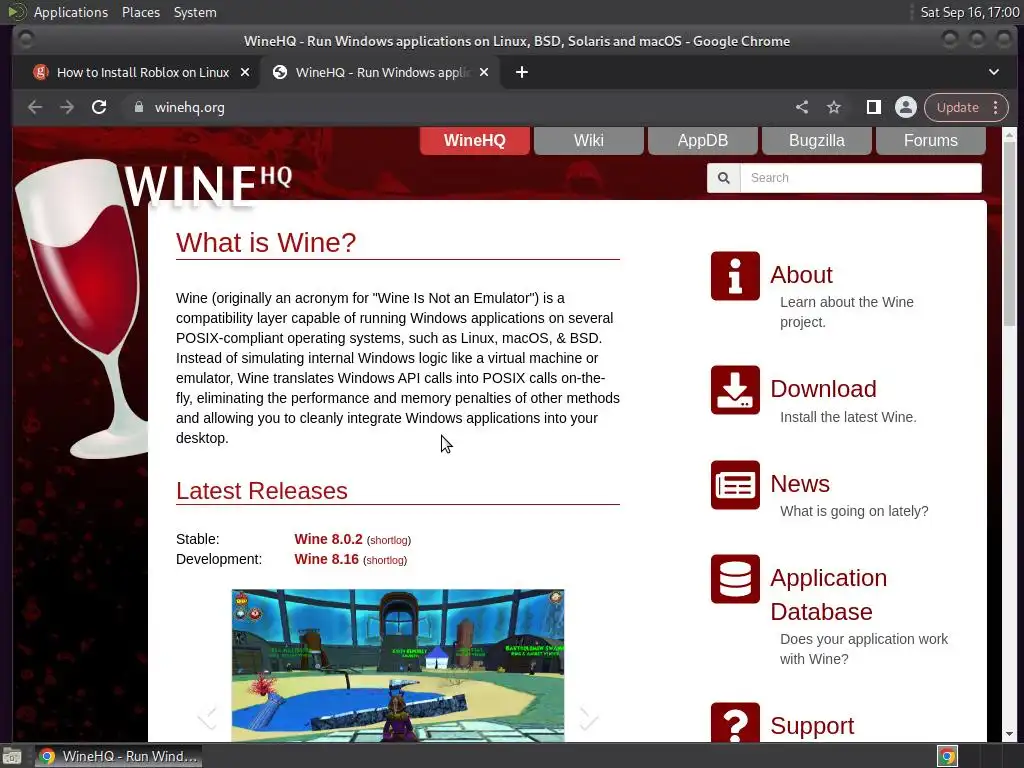Open the Download heading link
1024x768 pixels.
click(823, 389)
